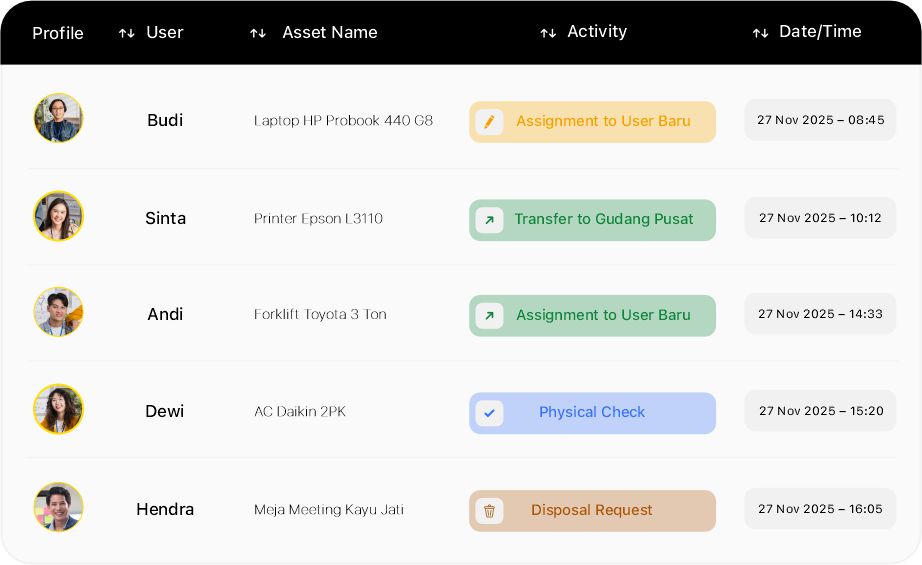The height and width of the screenshot is (565, 922).
Task: Select Dewi's avatar image
Action: pyautogui.click(x=58, y=410)
